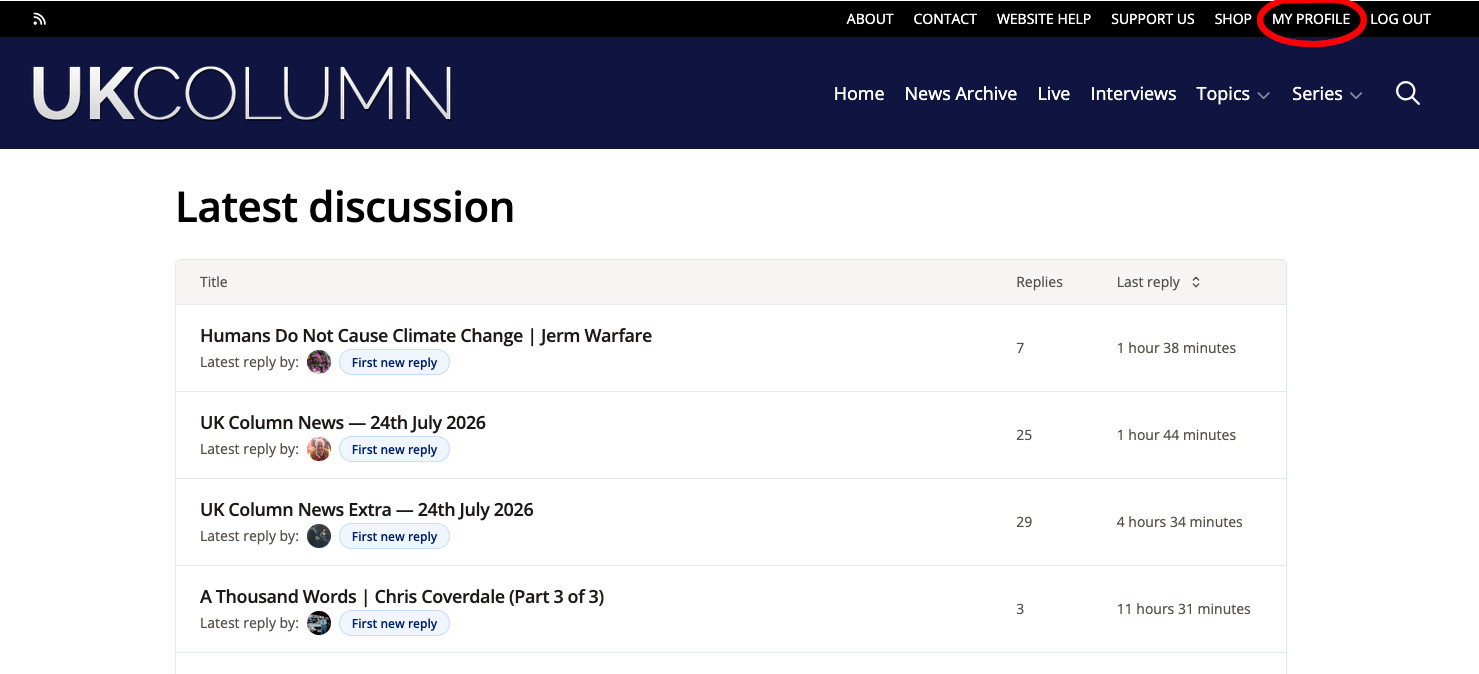Click reply count 3
Image resolution: width=1479 pixels, height=674 pixels.
coord(1020,609)
